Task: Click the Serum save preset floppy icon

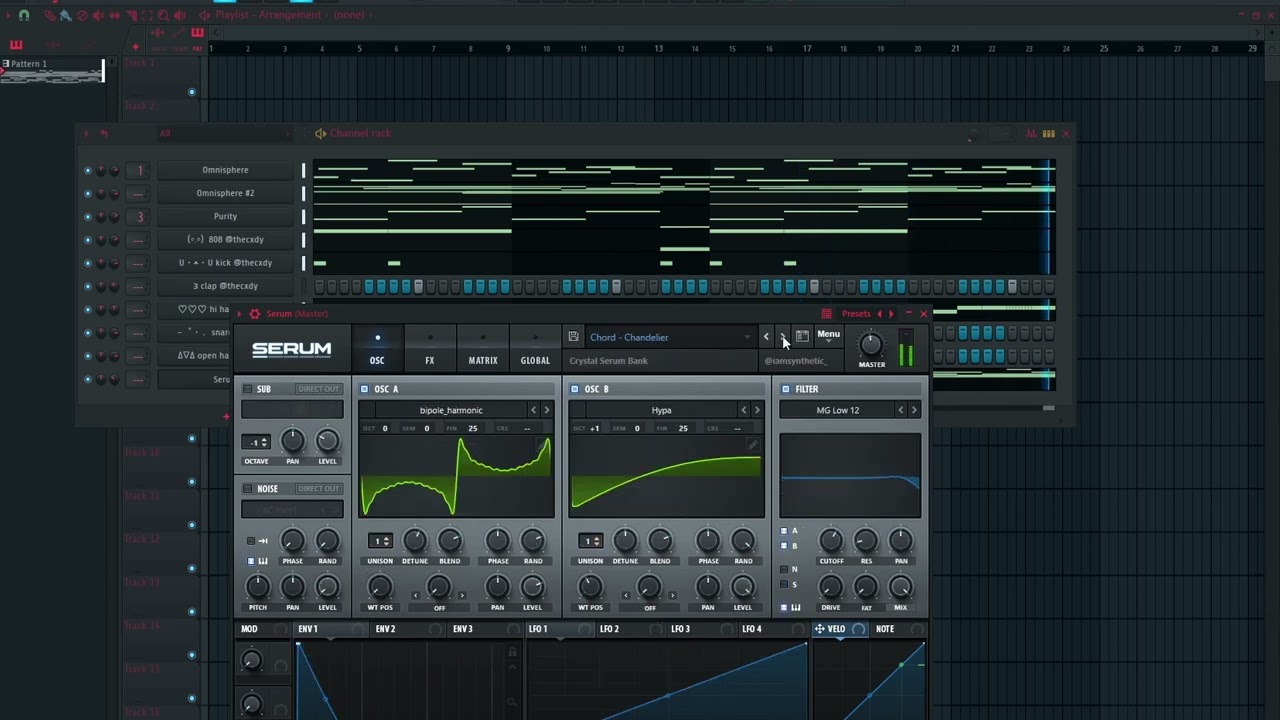Action: coord(573,337)
